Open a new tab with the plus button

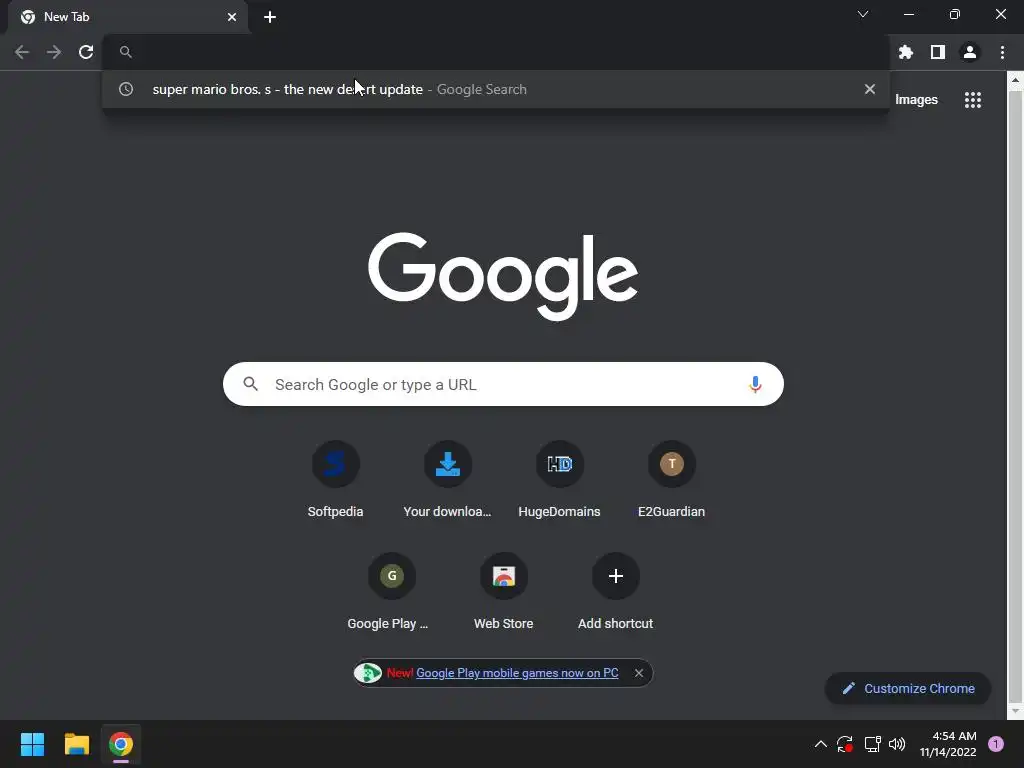click(270, 17)
